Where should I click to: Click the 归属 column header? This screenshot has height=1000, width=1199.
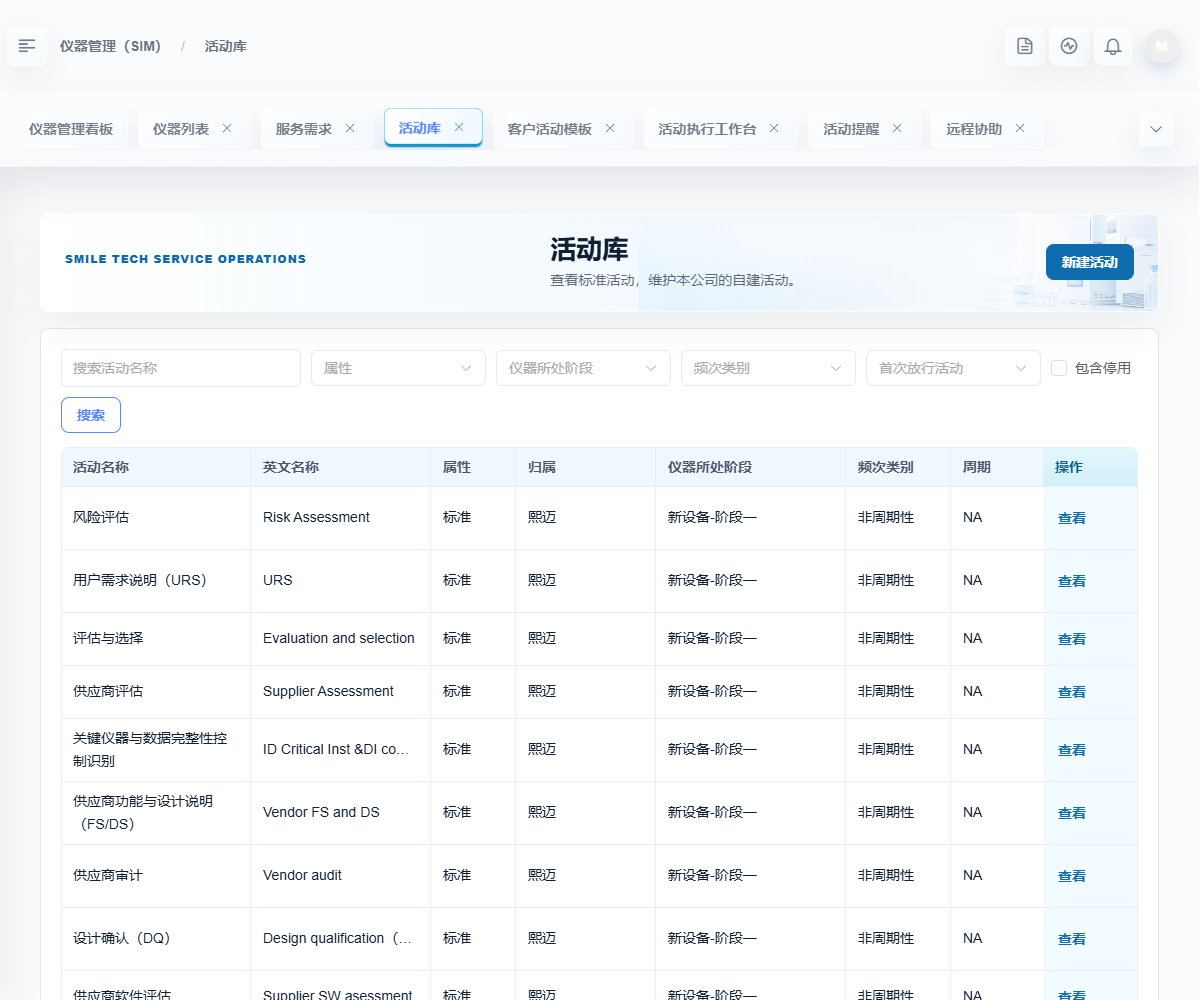pyautogui.click(x=585, y=467)
